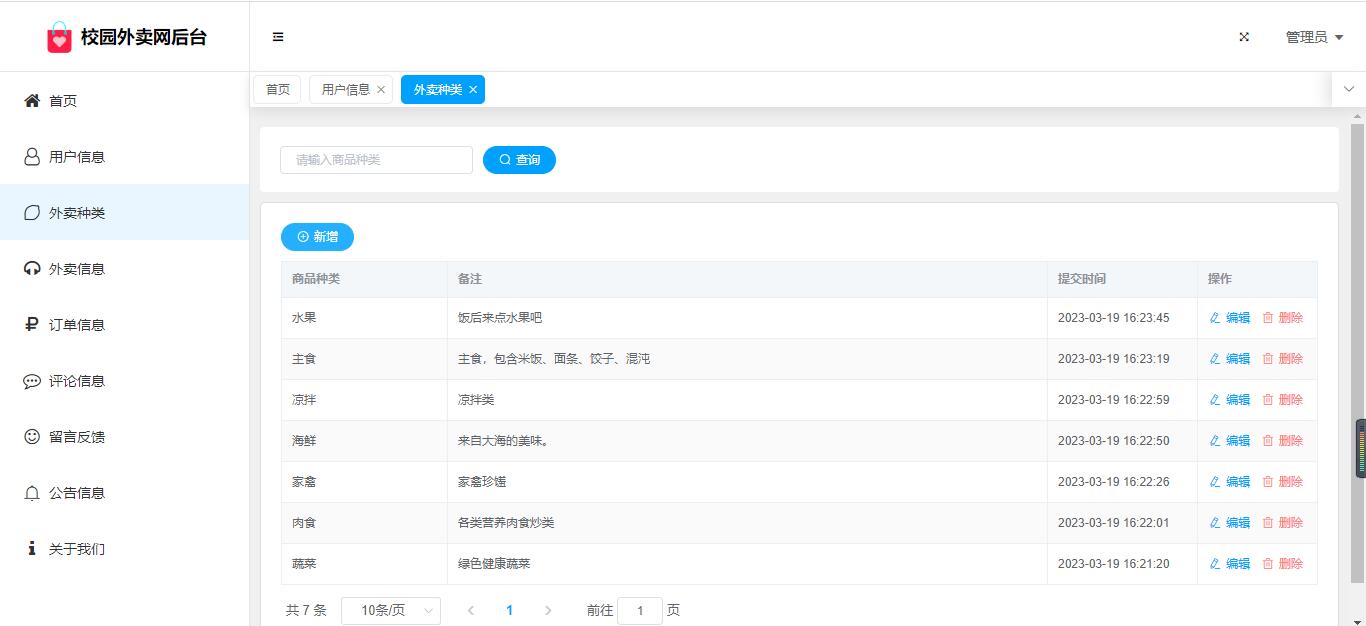Open 评论信息 in the sidebar menu
Screen dimensions: 1366x626
coord(77,381)
